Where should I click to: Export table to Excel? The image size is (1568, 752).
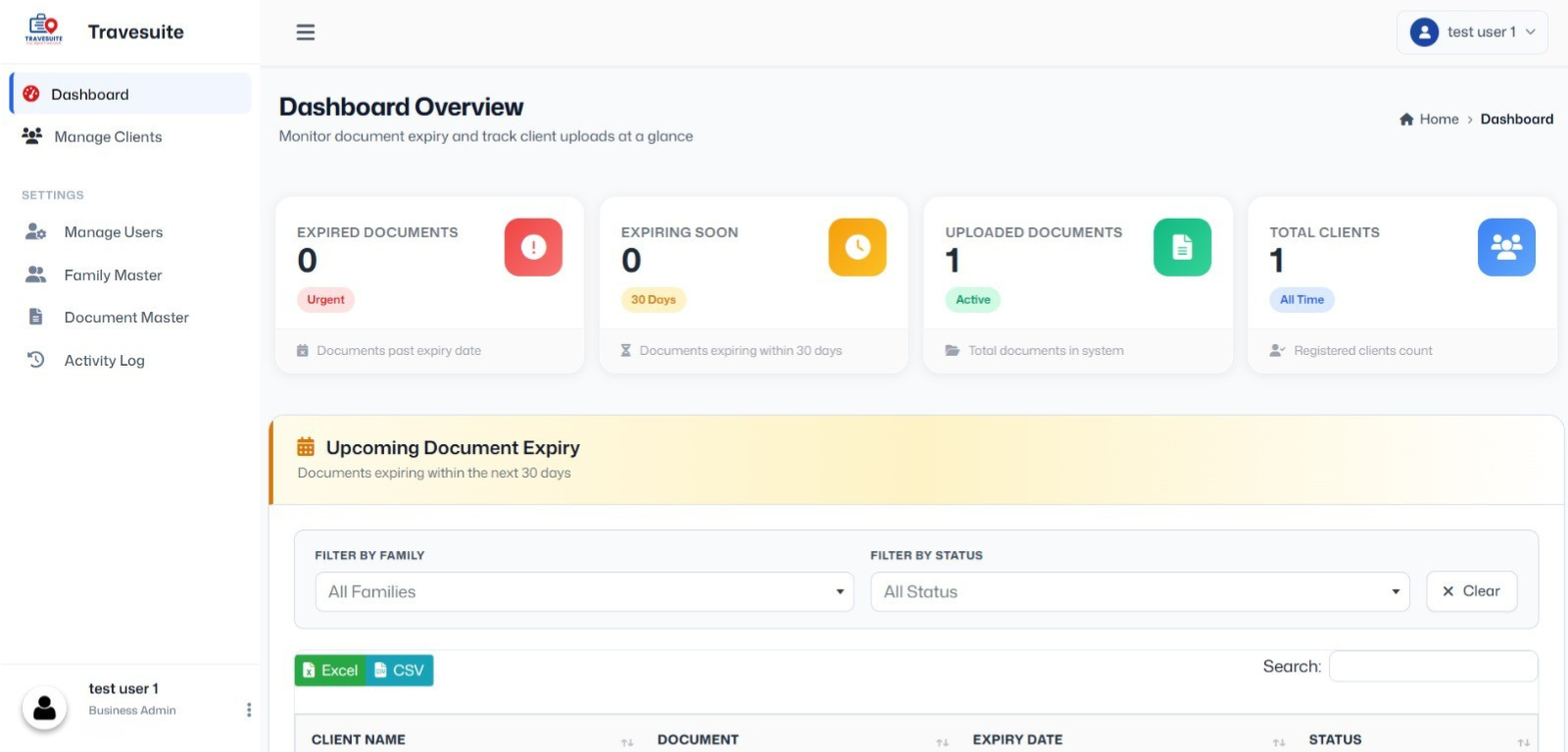pos(330,671)
